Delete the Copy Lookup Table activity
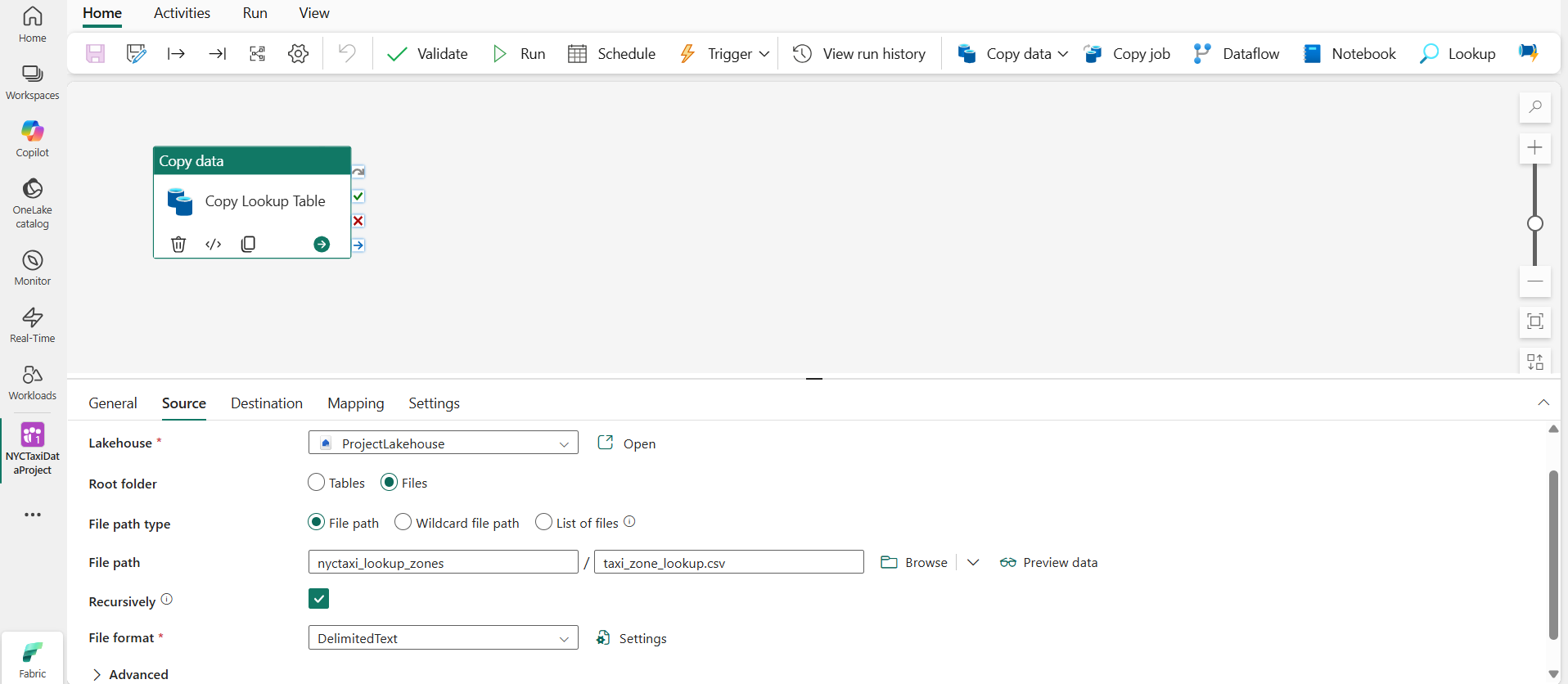Screen dimensions: 1568x684 178,244
